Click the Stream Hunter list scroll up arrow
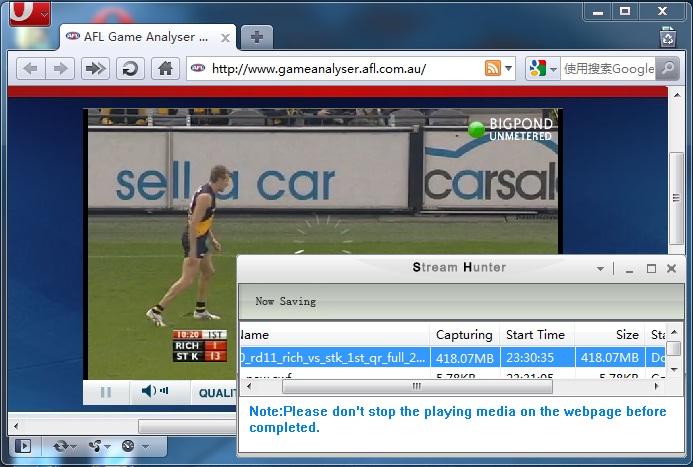This screenshot has width=693, height=467. tap(674, 331)
